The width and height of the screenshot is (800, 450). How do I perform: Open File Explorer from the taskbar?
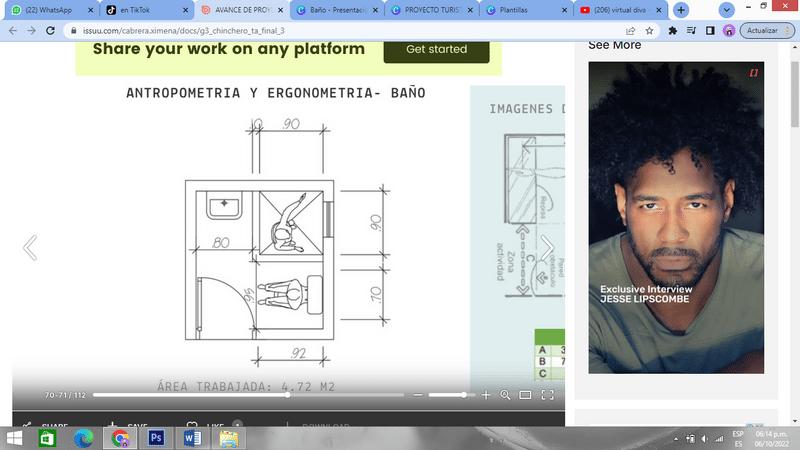[229, 438]
